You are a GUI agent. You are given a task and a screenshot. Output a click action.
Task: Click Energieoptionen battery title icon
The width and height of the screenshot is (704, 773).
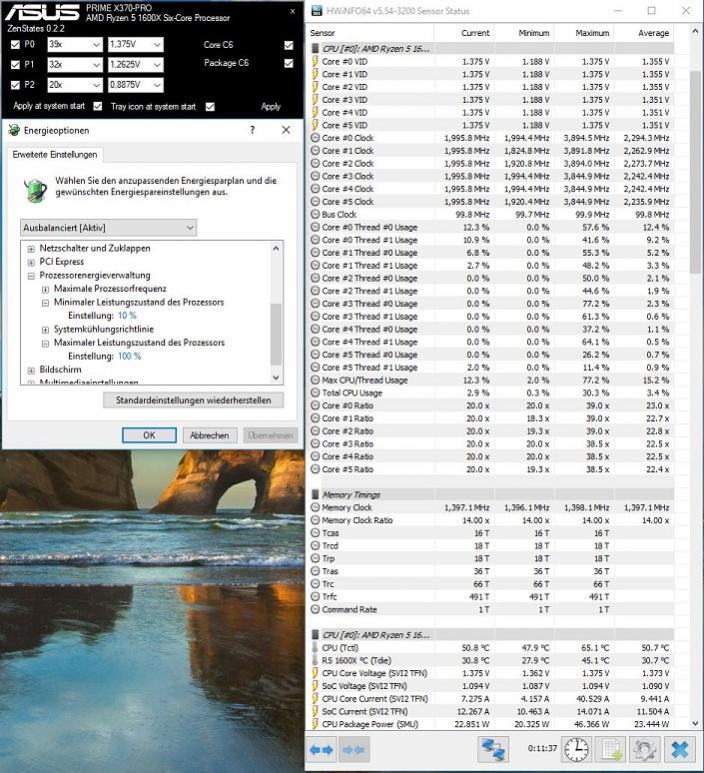[x=14, y=130]
